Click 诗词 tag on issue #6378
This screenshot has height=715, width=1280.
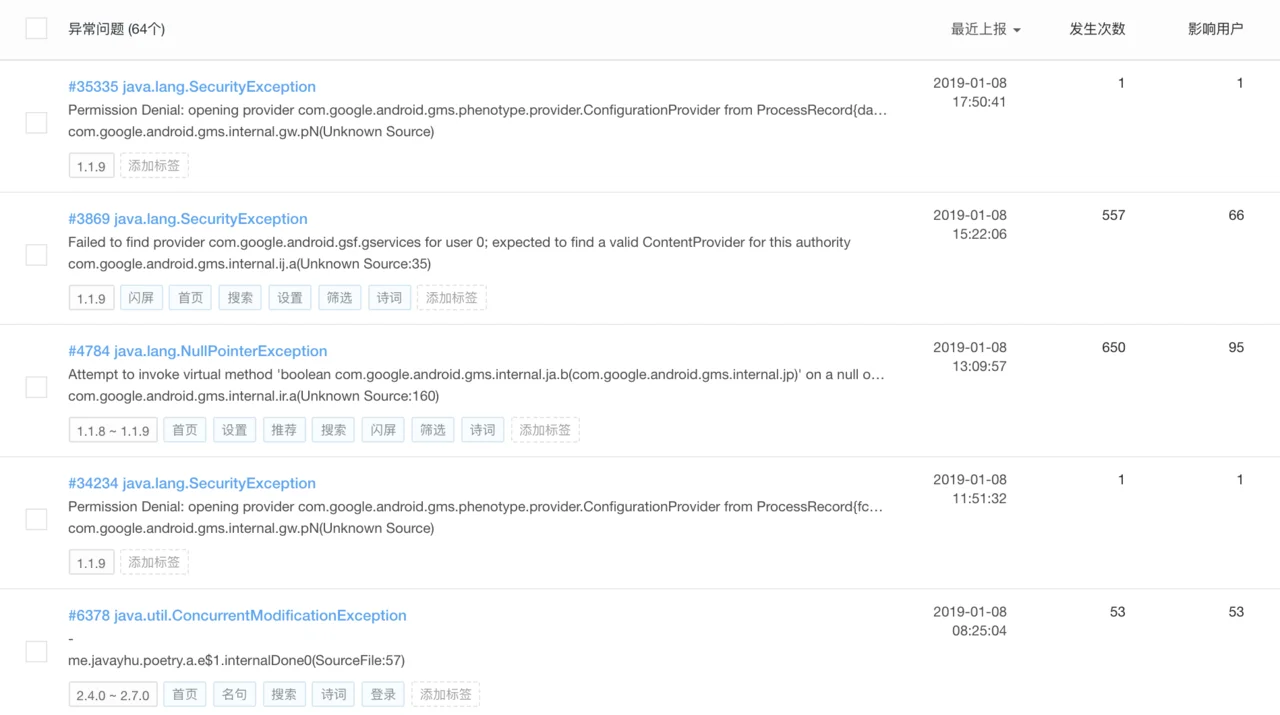tap(333, 694)
